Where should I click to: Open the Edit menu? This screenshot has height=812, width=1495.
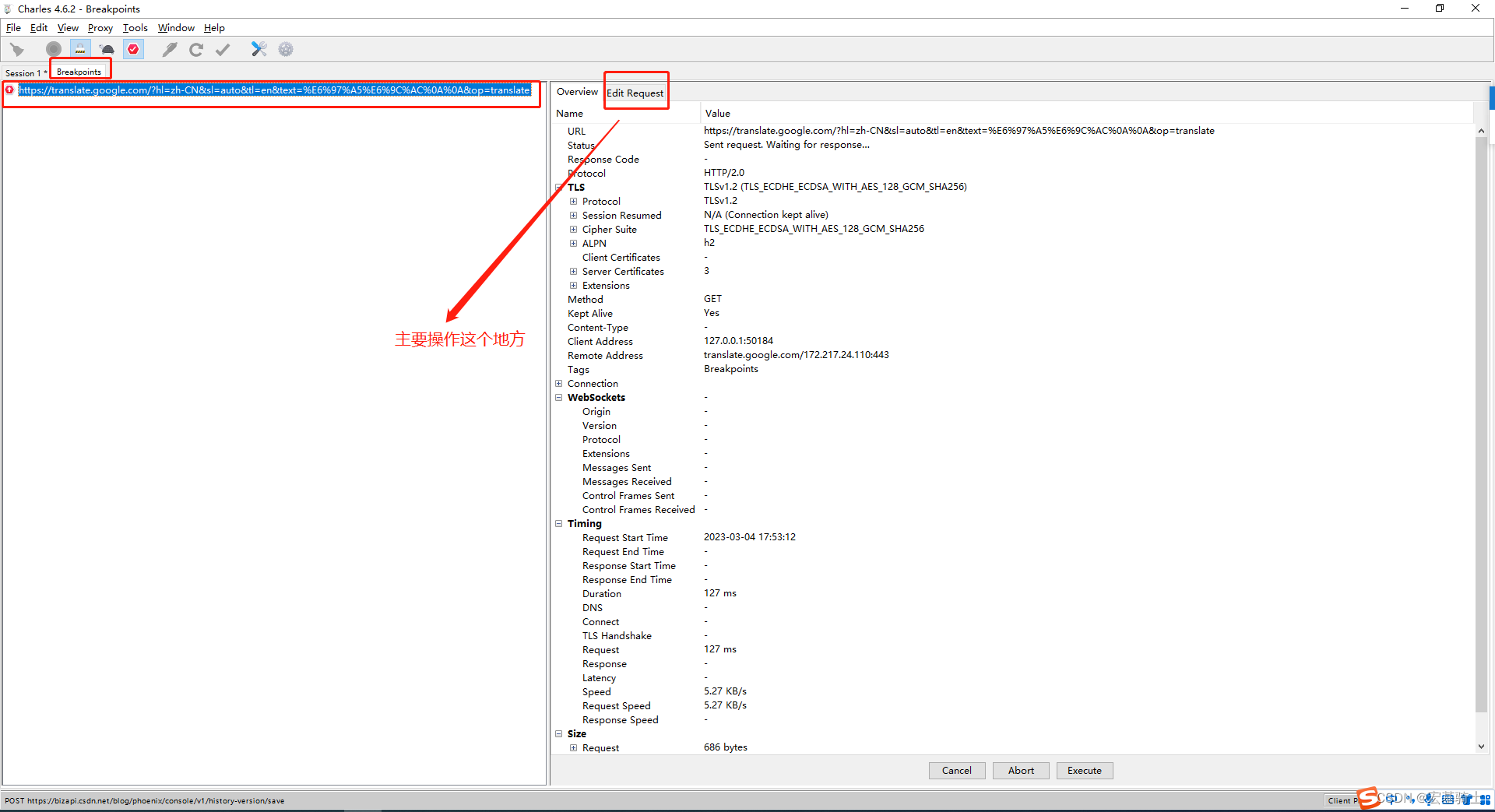pos(39,28)
